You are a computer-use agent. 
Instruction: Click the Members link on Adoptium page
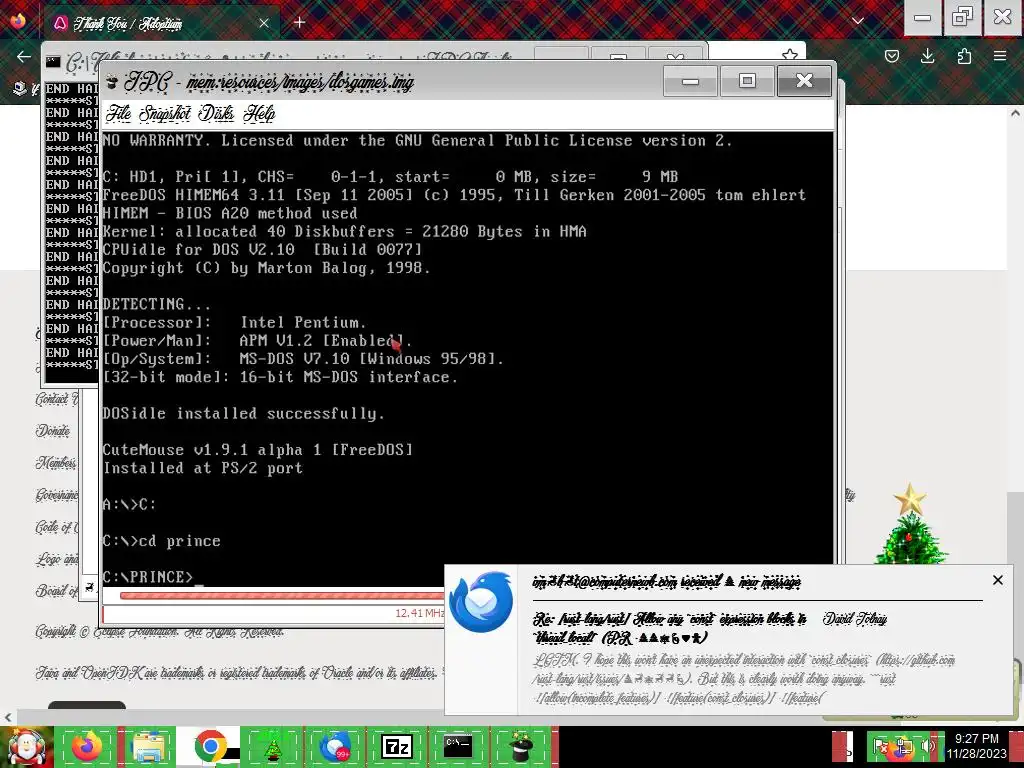pyautogui.click(x=56, y=463)
